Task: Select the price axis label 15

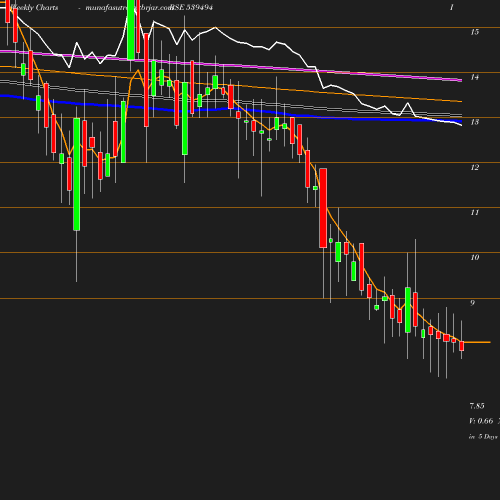Action: (x=475, y=32)
